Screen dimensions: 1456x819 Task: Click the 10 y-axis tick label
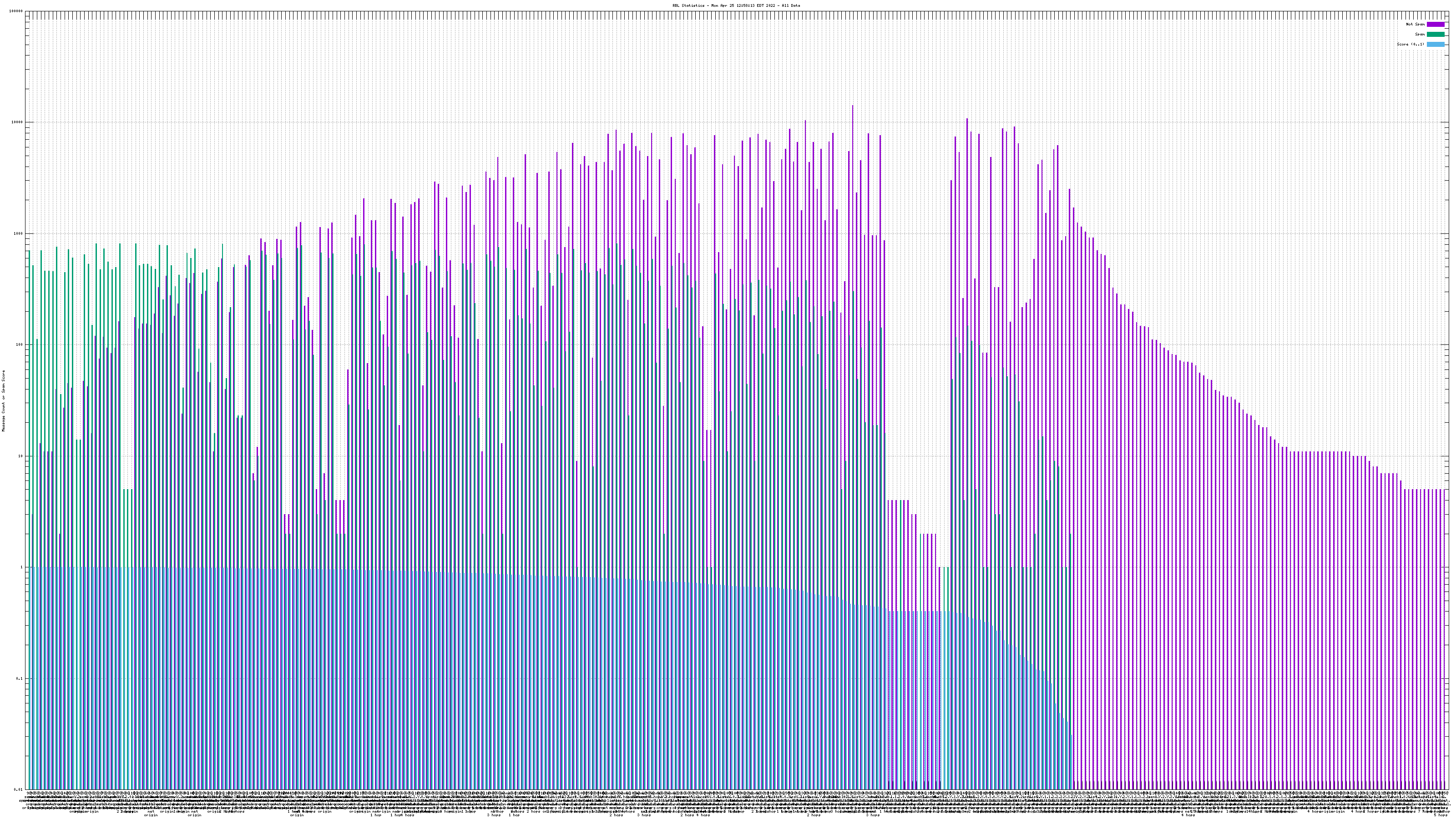click(21, 456)
